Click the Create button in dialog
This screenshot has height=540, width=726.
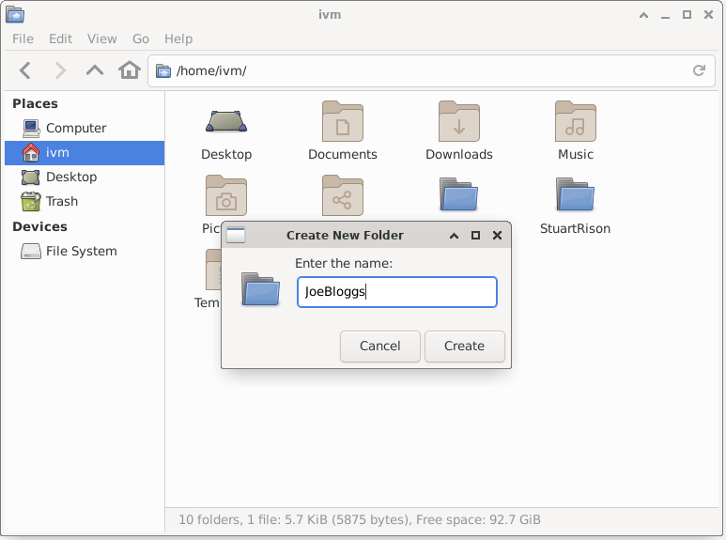pos(464,346)
